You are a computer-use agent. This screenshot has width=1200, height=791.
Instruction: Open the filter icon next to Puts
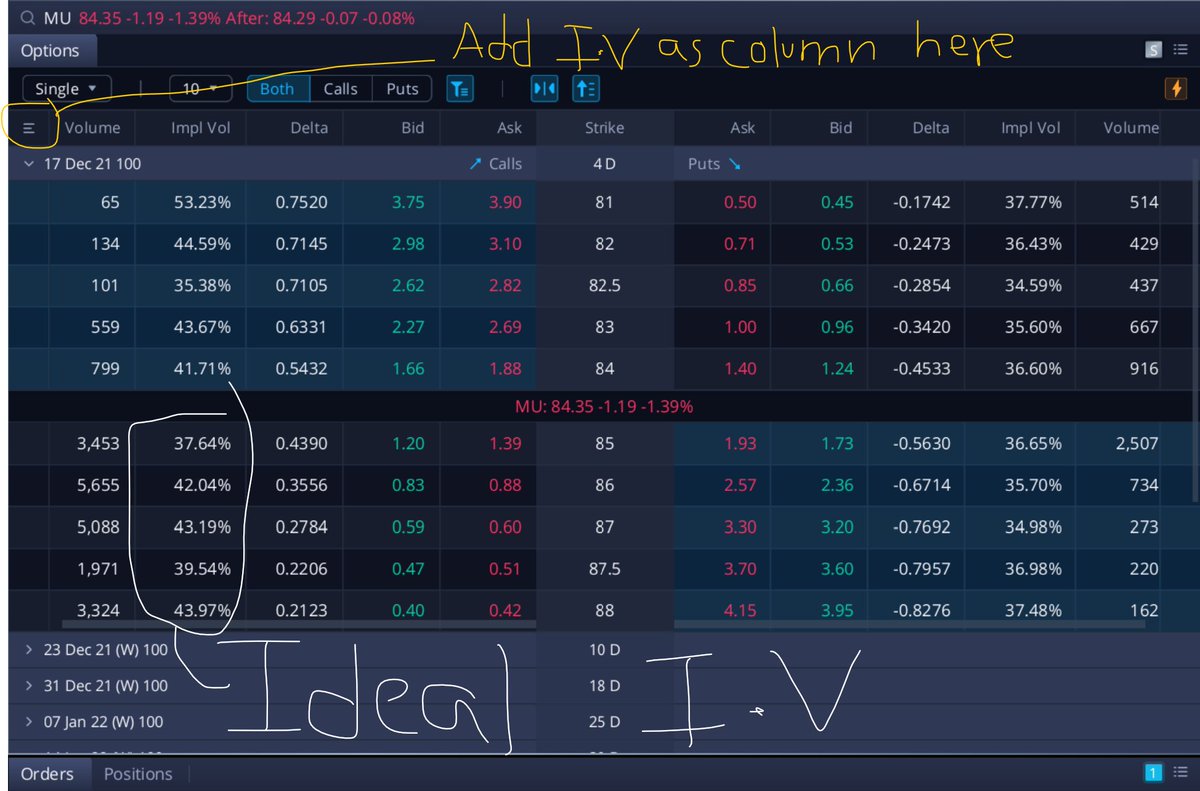(459, 89)
